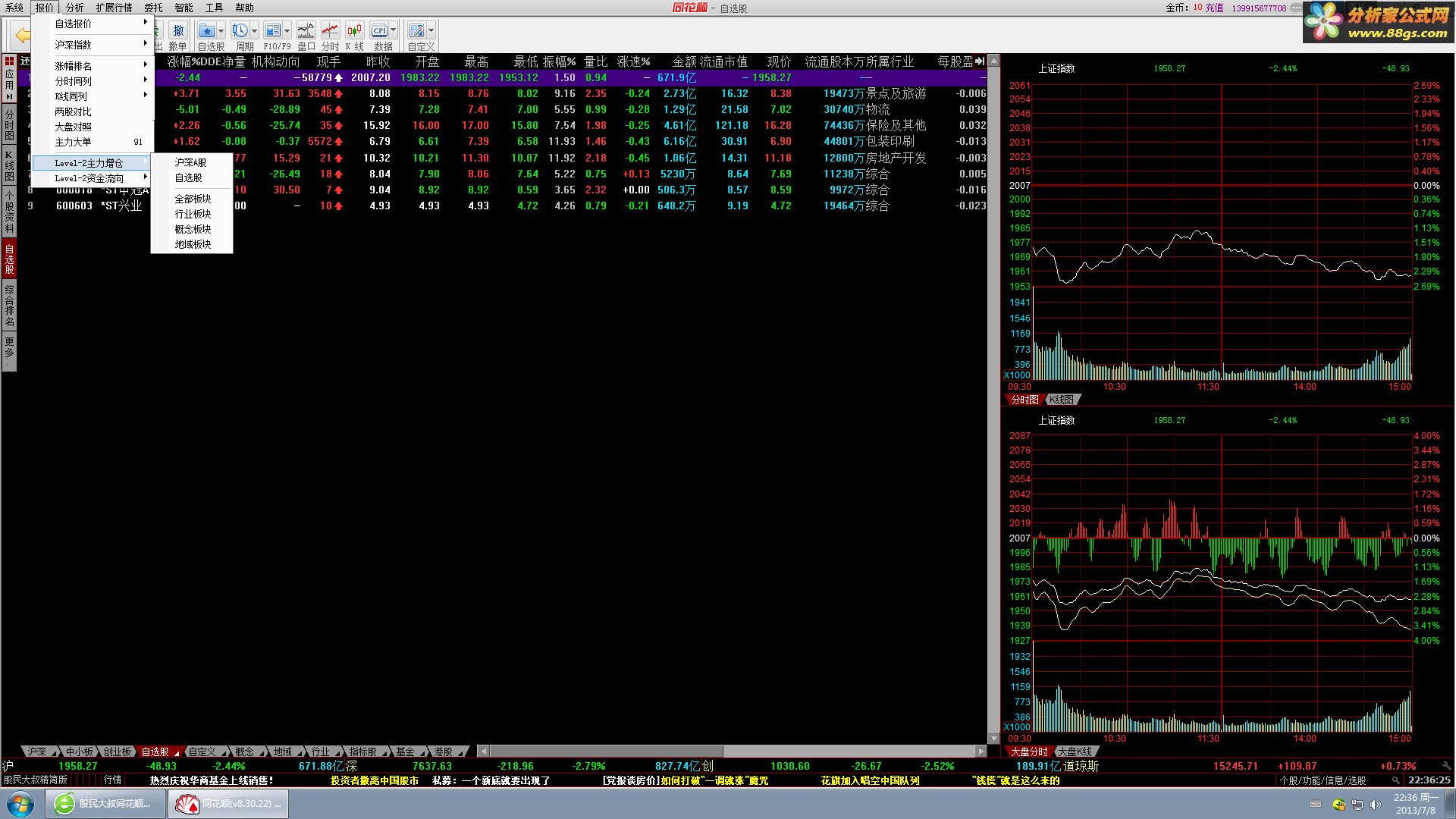This screenshot has width=1456, height=819.
Task: Click the table vertical scrollbar down arrow
Action: [993, 738]
